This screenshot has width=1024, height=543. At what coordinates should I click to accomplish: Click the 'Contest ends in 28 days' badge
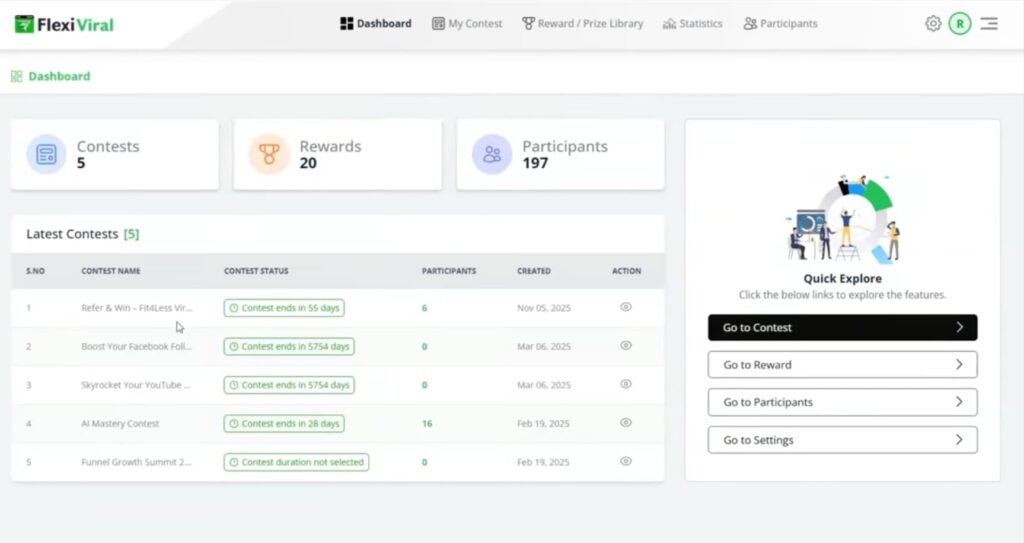tap(284, 423)
